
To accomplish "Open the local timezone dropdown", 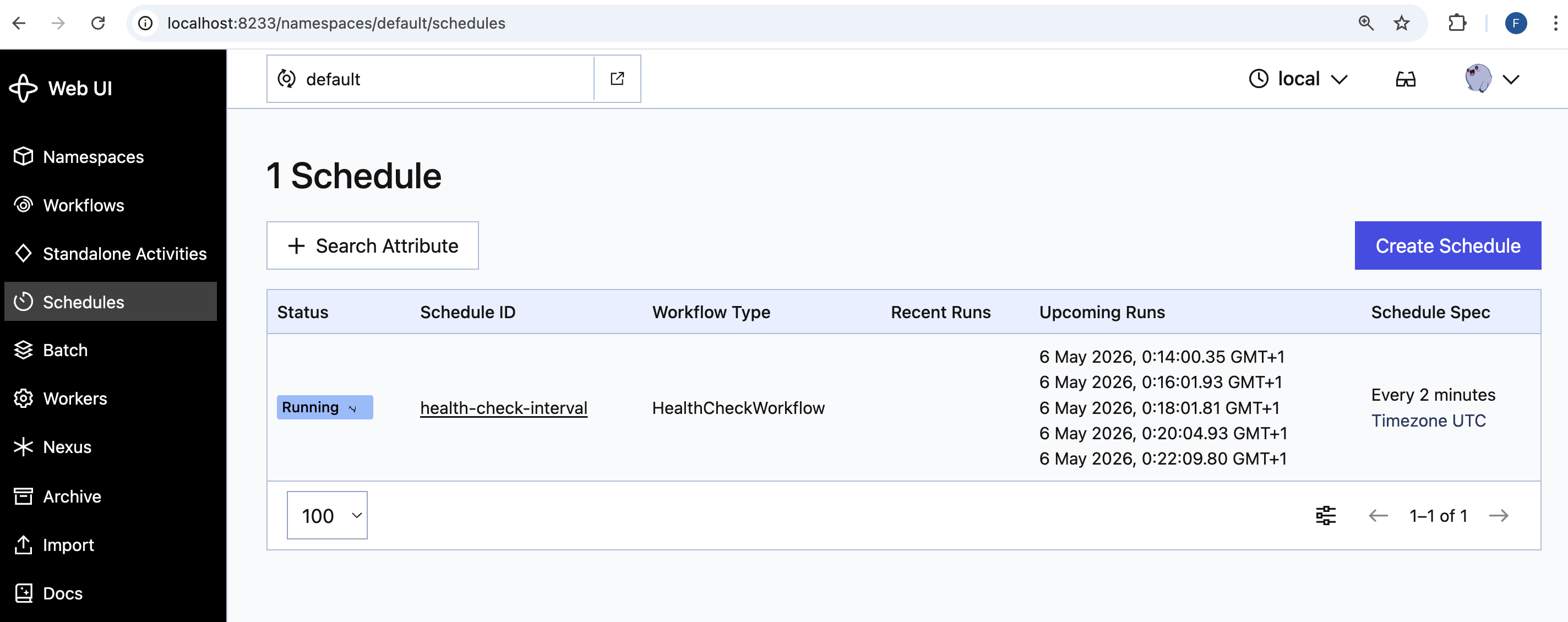I will [x=1298, y=79].
